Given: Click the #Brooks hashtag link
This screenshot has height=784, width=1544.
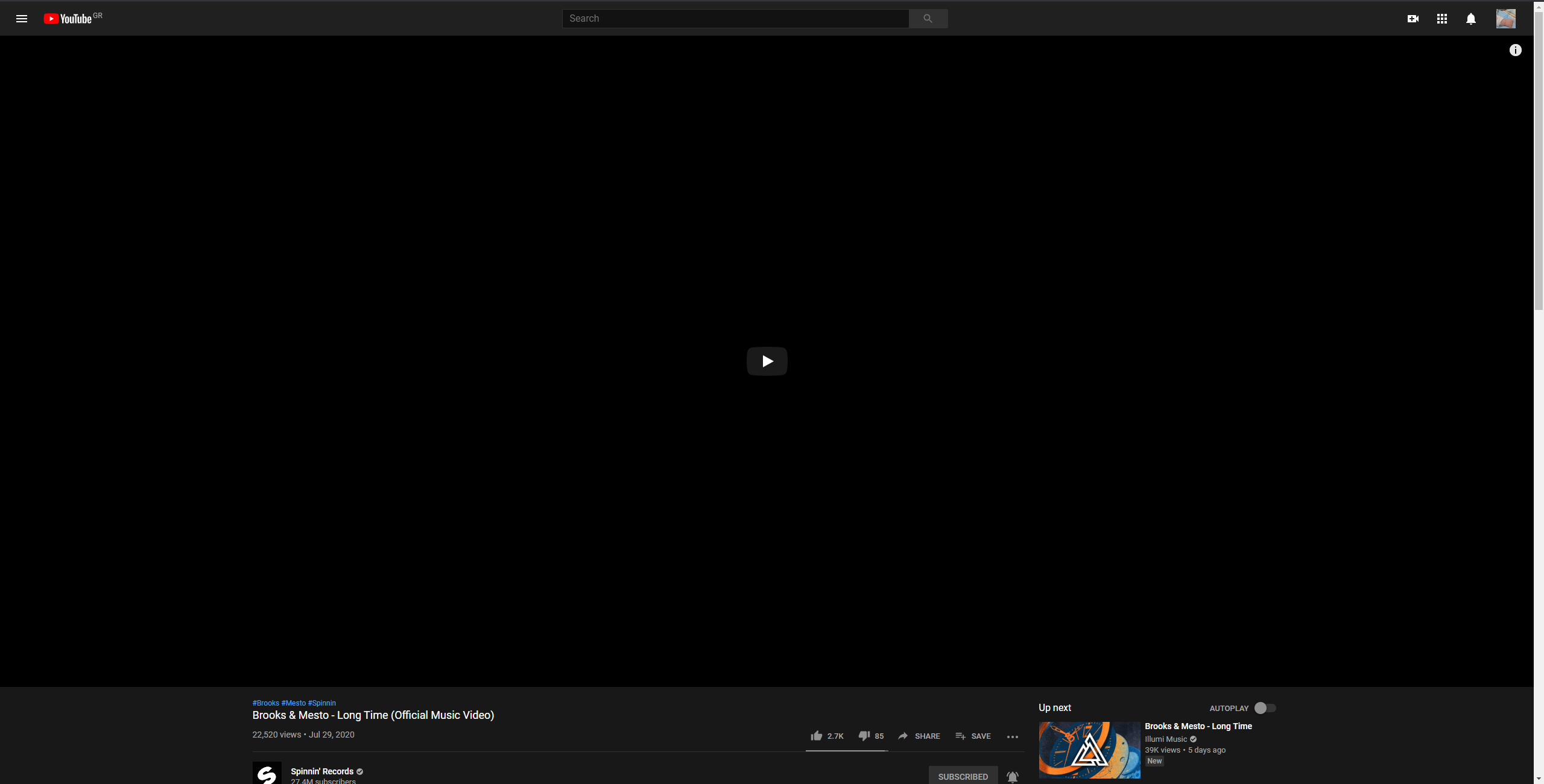Looking at the screenshot, I should (265, 703).
